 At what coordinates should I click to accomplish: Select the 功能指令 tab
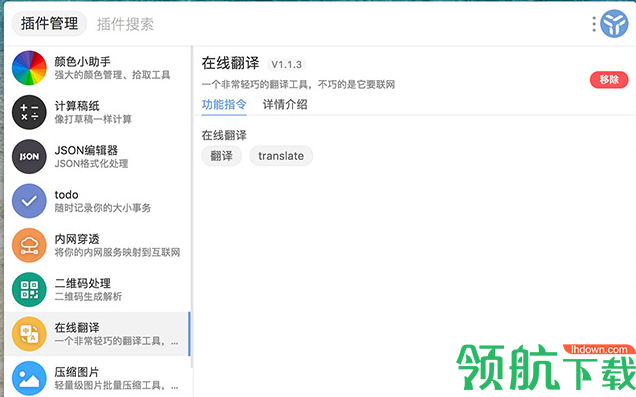coord(224,105)
